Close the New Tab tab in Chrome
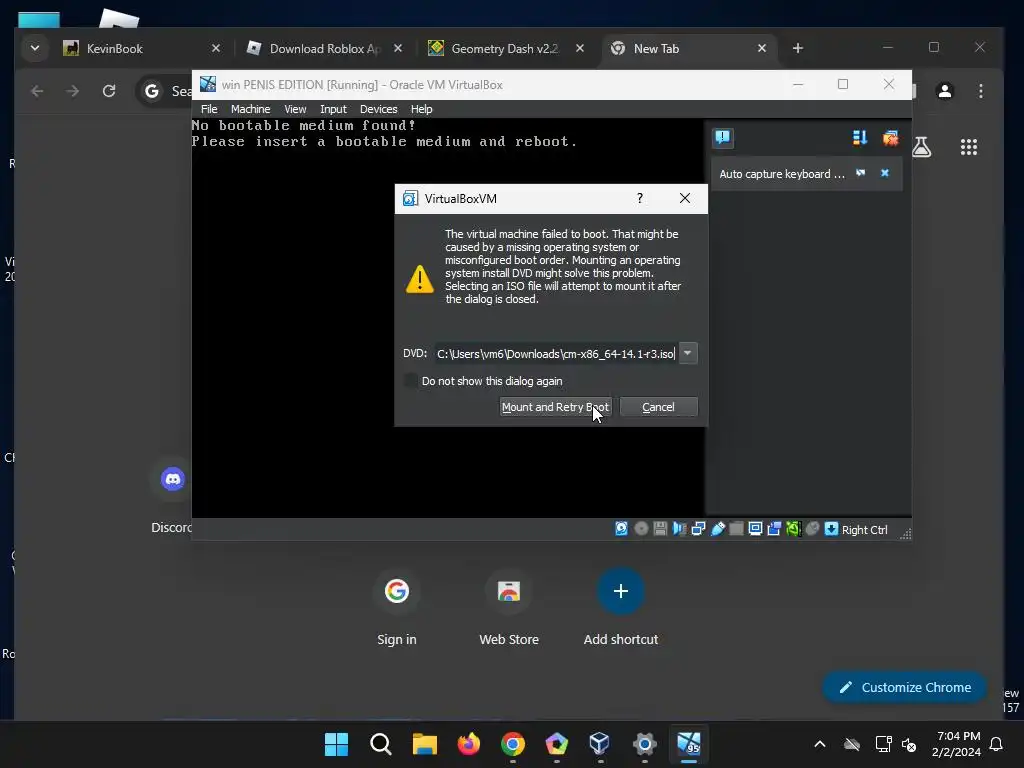Viewport: 1024px width, 768px height. click(x=761, y=48)
